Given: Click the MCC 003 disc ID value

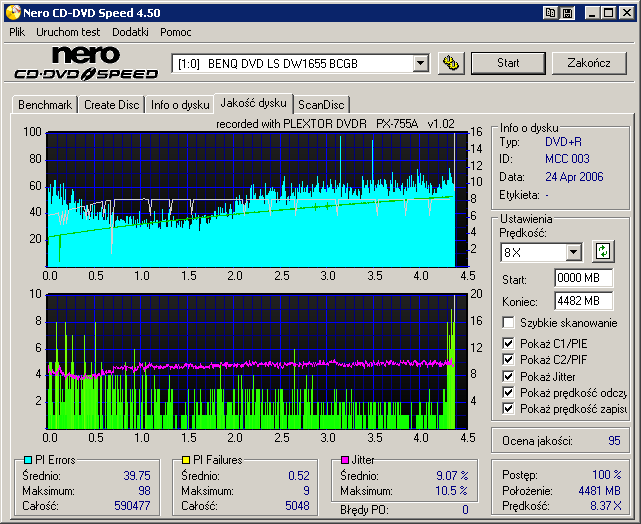Looking at the screenshot, I should (567, 159).
